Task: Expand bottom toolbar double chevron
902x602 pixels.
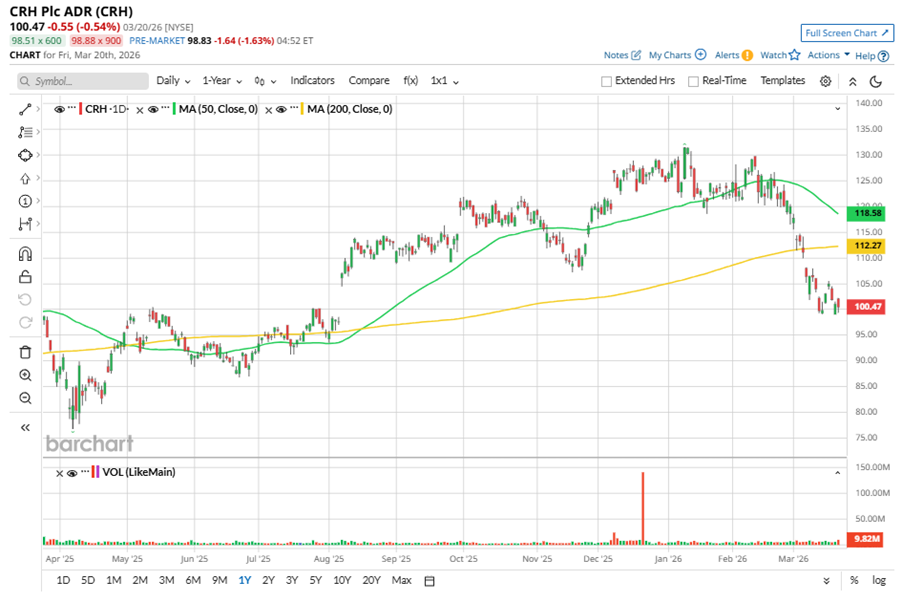Action: (827, 581)
